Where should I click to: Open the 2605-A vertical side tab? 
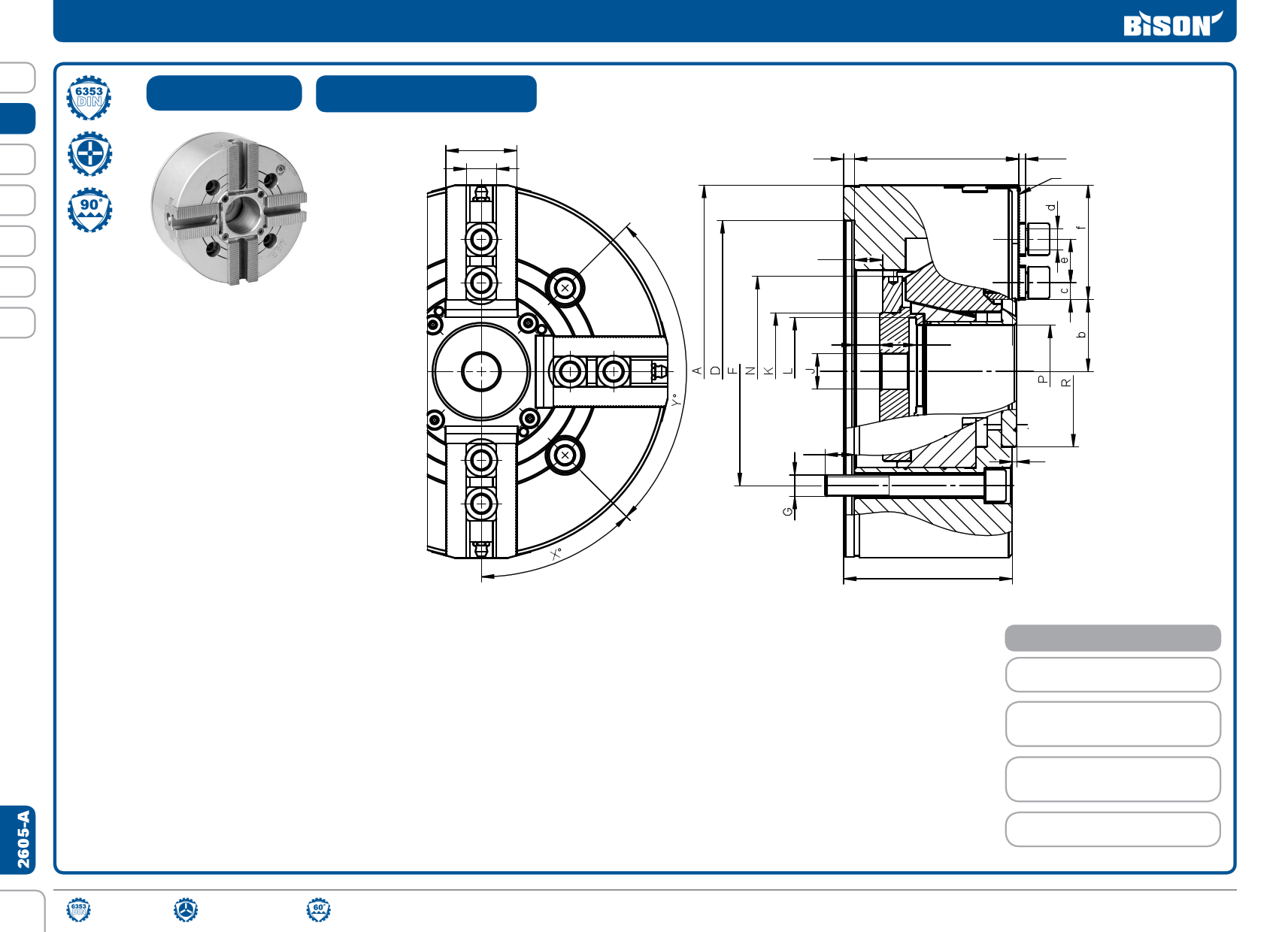click(x=23, y=839)
